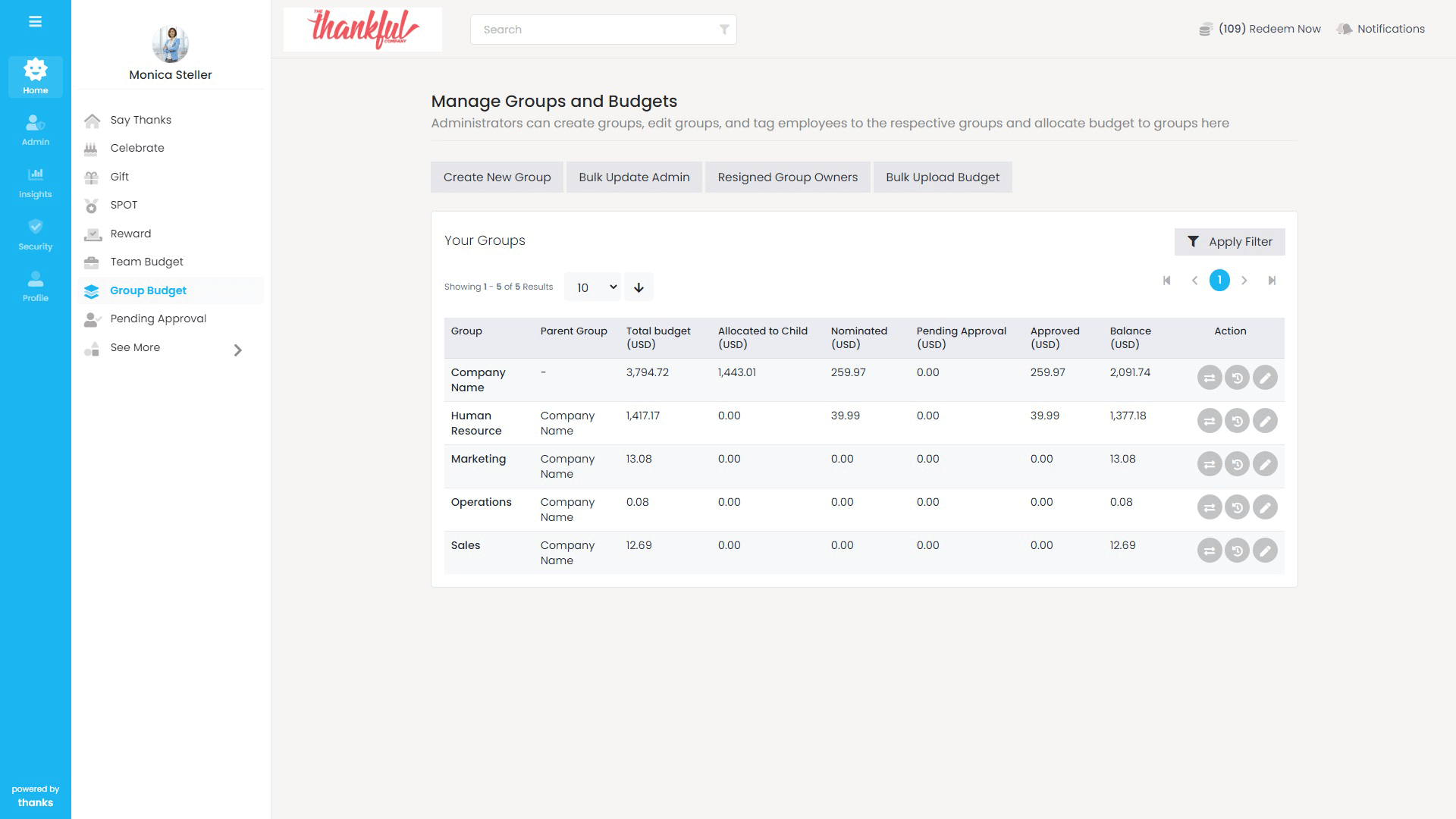Open history icon for Human Resource row
This screenshot has height=819, width=1456.
point(1237,421)
